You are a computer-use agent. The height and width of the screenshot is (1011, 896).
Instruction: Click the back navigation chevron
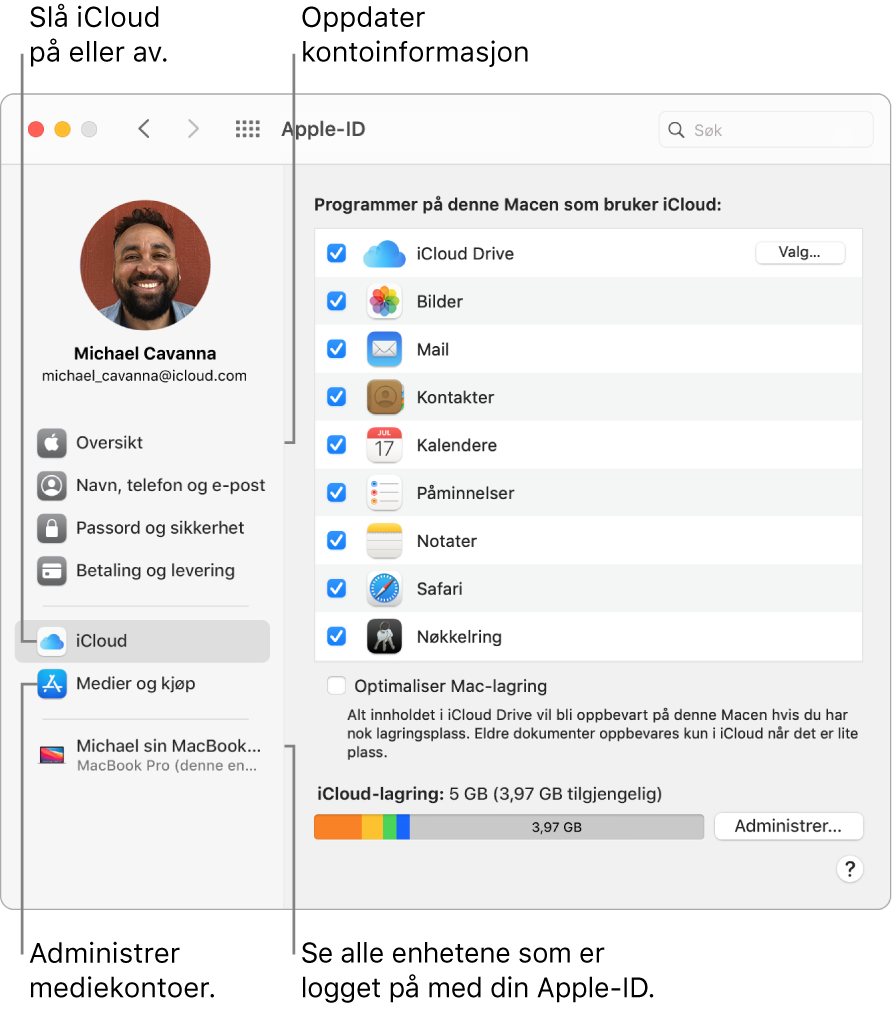pyautogui.click(x=143, y=129)
